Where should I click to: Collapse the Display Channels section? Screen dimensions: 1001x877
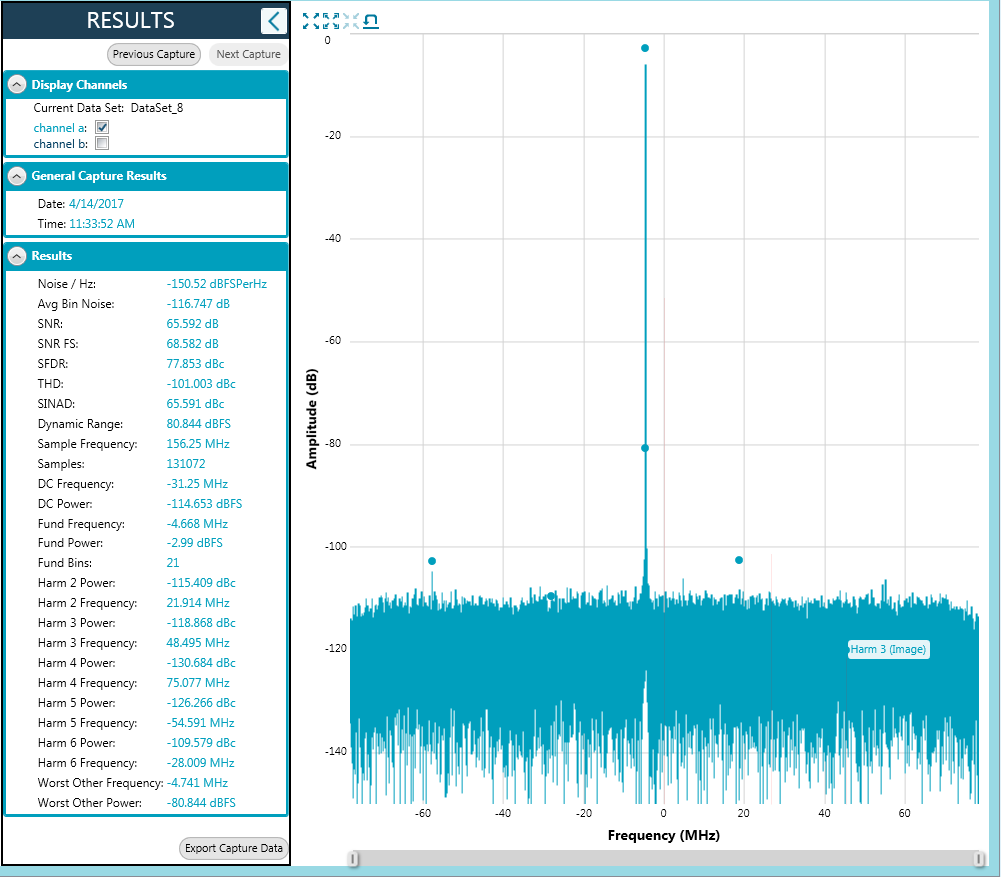pyautogui.click(x=17, y=85)
